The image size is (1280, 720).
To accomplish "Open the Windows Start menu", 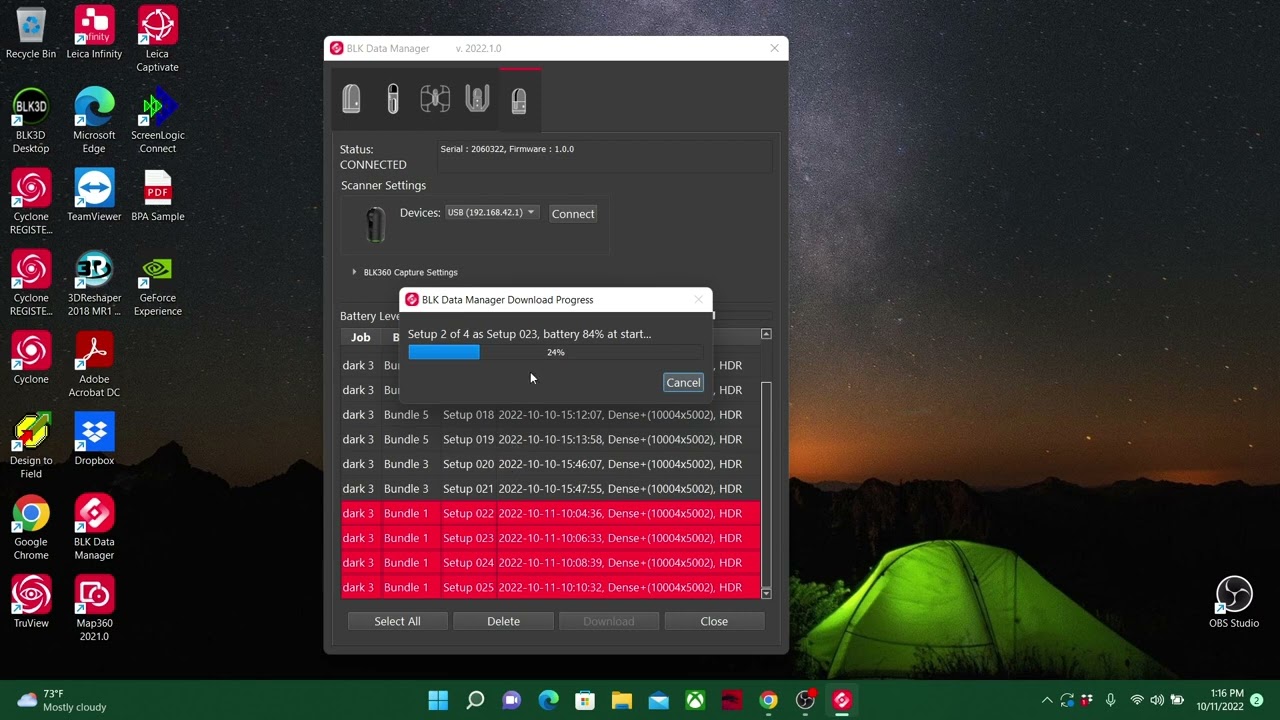I will click(438, 700).
